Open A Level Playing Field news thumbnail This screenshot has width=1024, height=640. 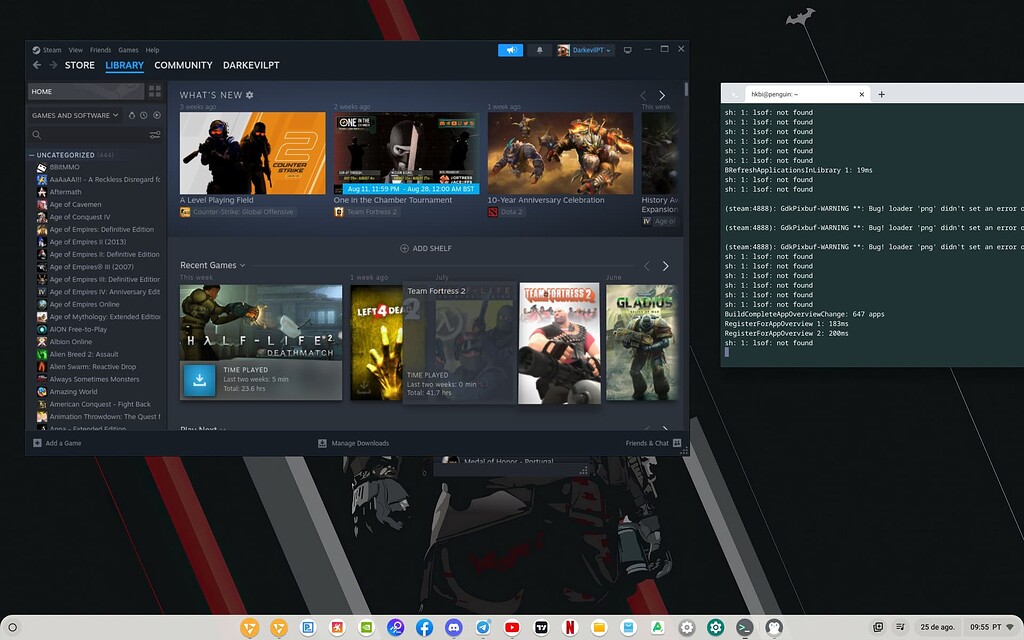pos(253,153)
